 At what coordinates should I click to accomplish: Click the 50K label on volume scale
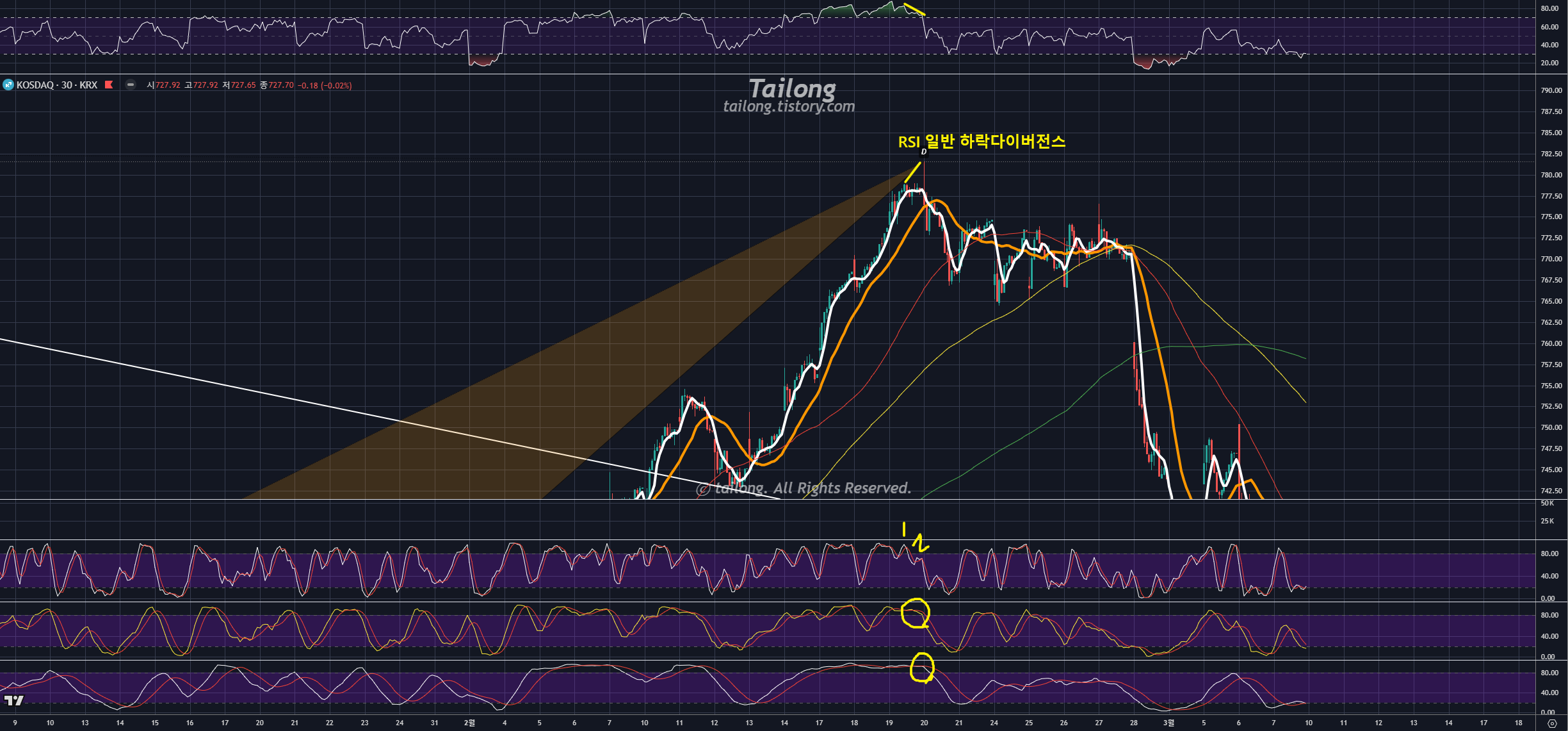coord(1548,504)
